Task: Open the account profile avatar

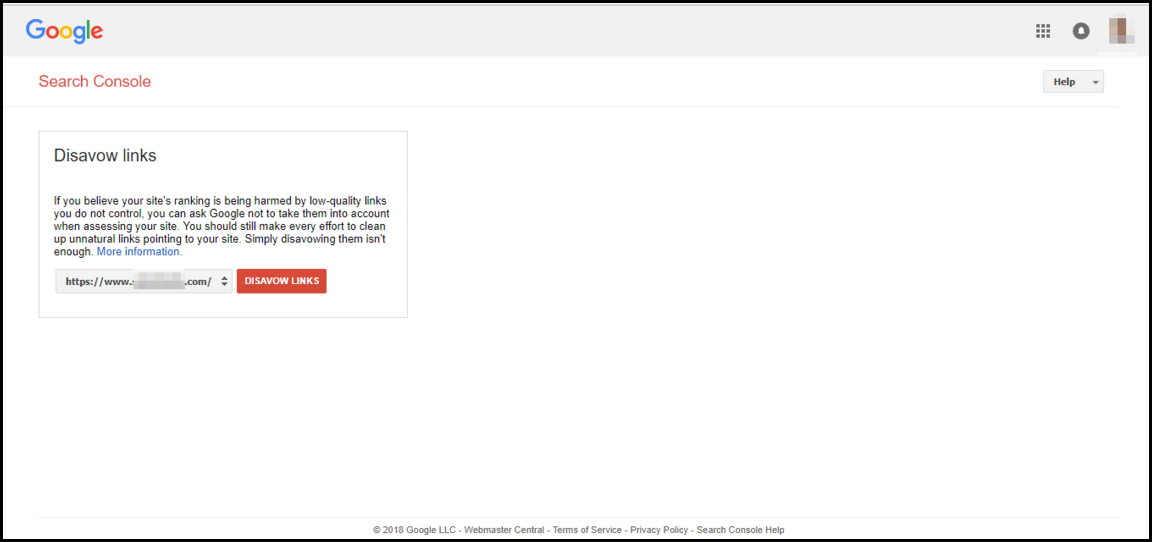Action: pos(1122,31)
